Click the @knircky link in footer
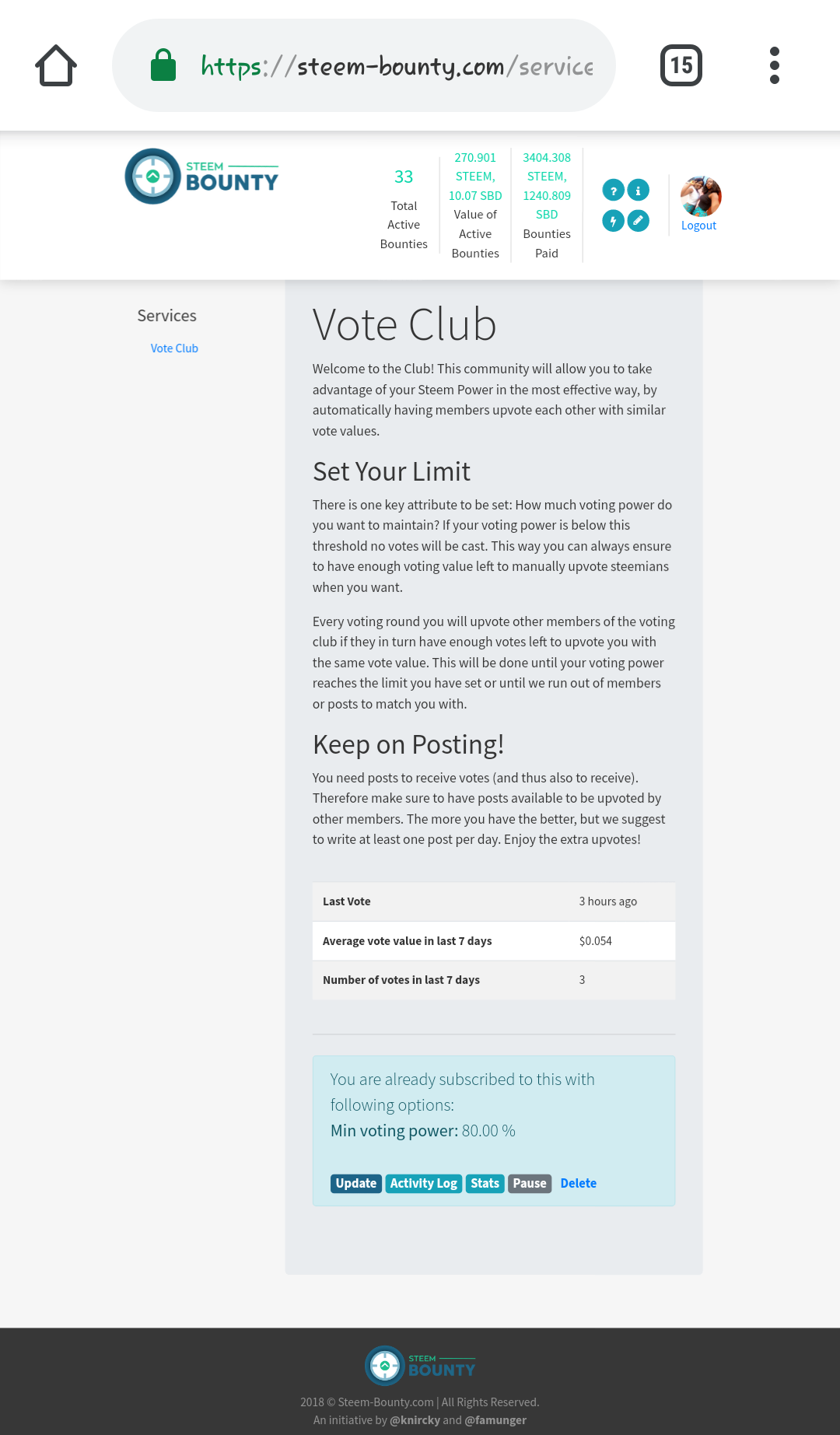Screen dimensions: 840x1435 (x=415, y=1420)
